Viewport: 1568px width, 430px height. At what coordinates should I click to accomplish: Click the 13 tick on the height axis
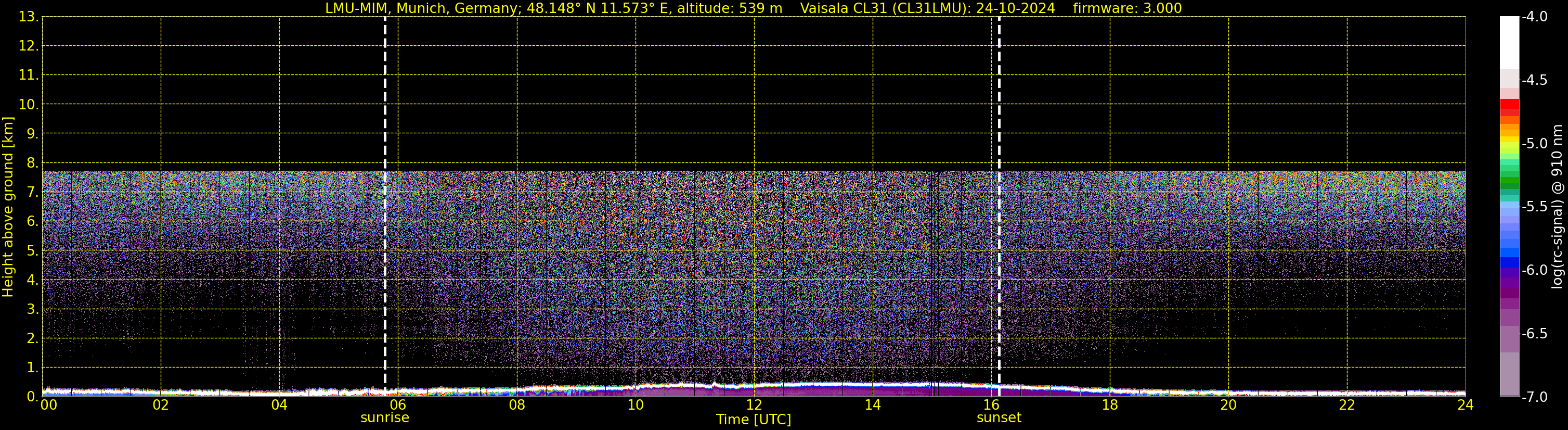pos(28,17)
